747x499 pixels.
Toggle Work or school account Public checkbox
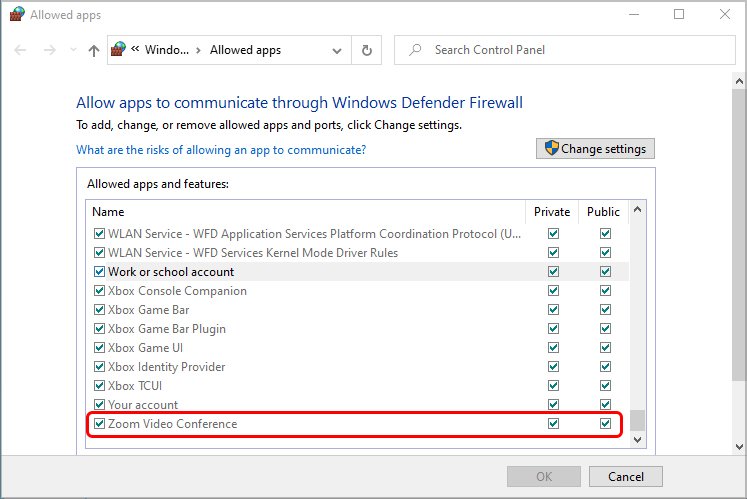click(605, 272)
